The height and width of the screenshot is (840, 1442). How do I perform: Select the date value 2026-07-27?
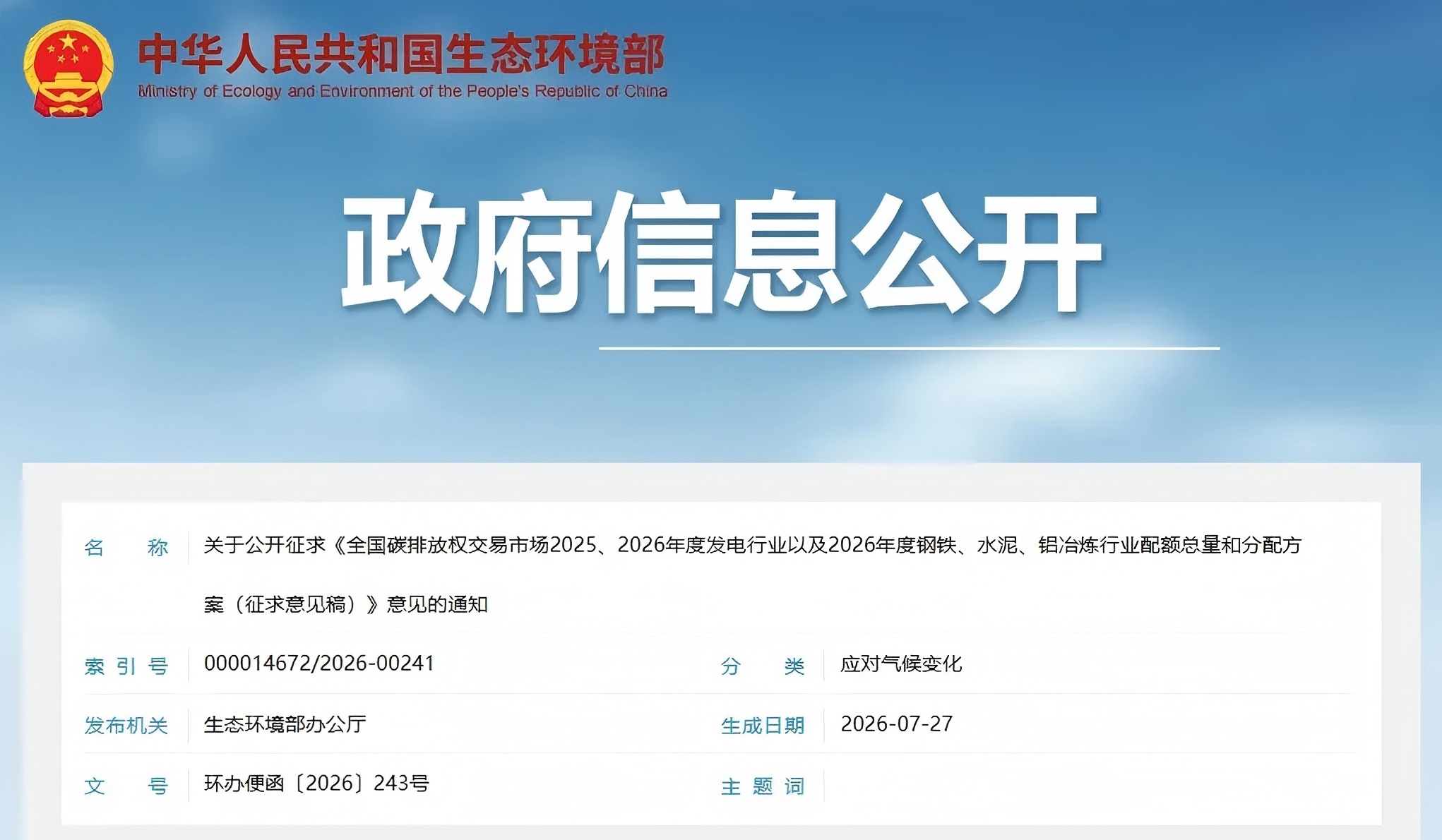(x=897, y=724)
